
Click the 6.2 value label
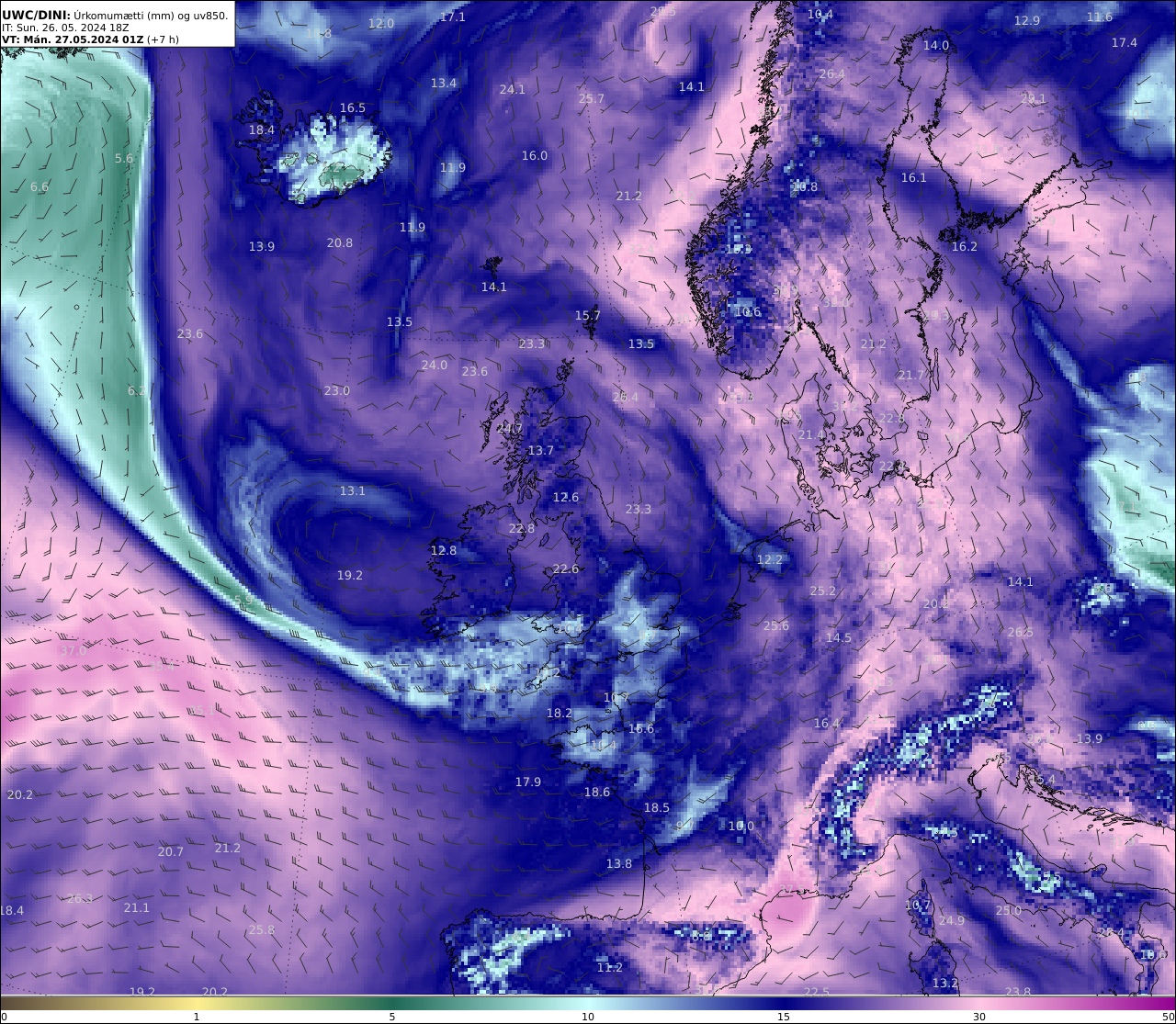pos(136,390)
